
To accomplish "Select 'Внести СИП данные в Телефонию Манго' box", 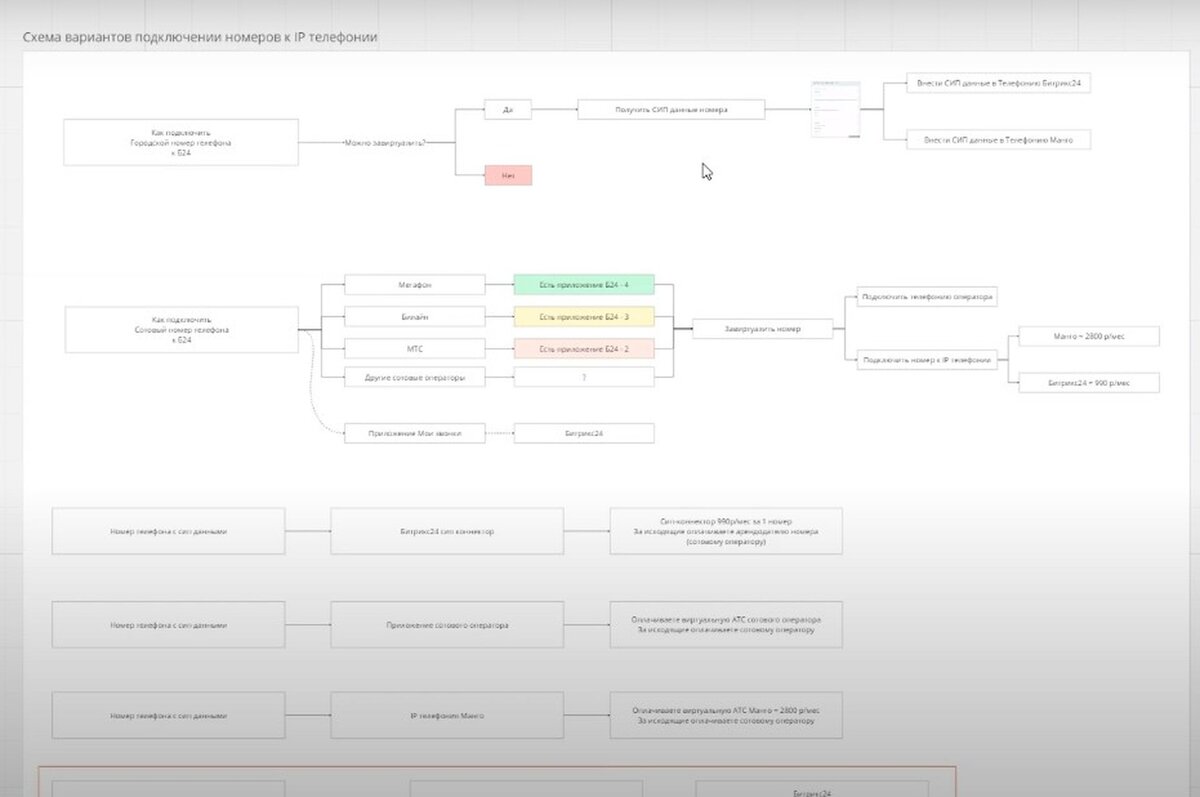I will tap(997, 140).
